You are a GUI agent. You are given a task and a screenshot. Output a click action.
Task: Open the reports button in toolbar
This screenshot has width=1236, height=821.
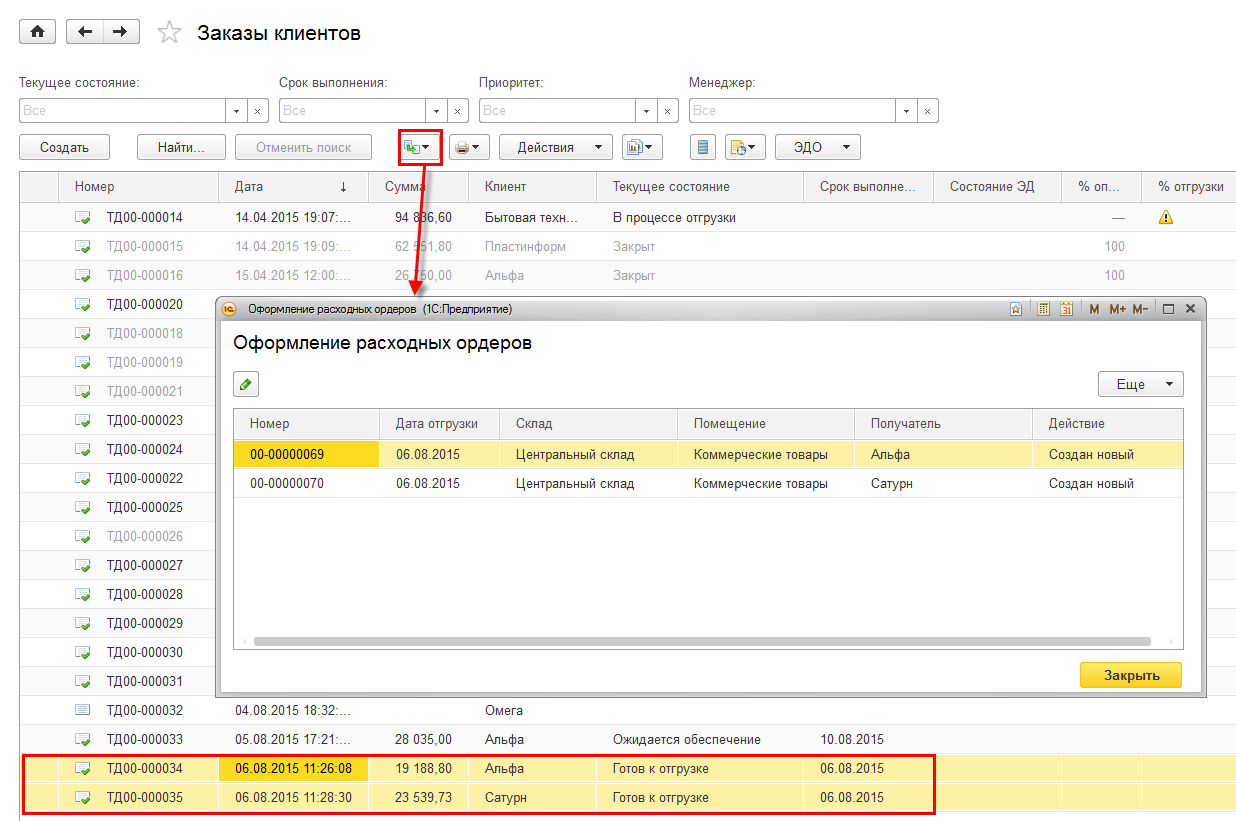point(642,147)
